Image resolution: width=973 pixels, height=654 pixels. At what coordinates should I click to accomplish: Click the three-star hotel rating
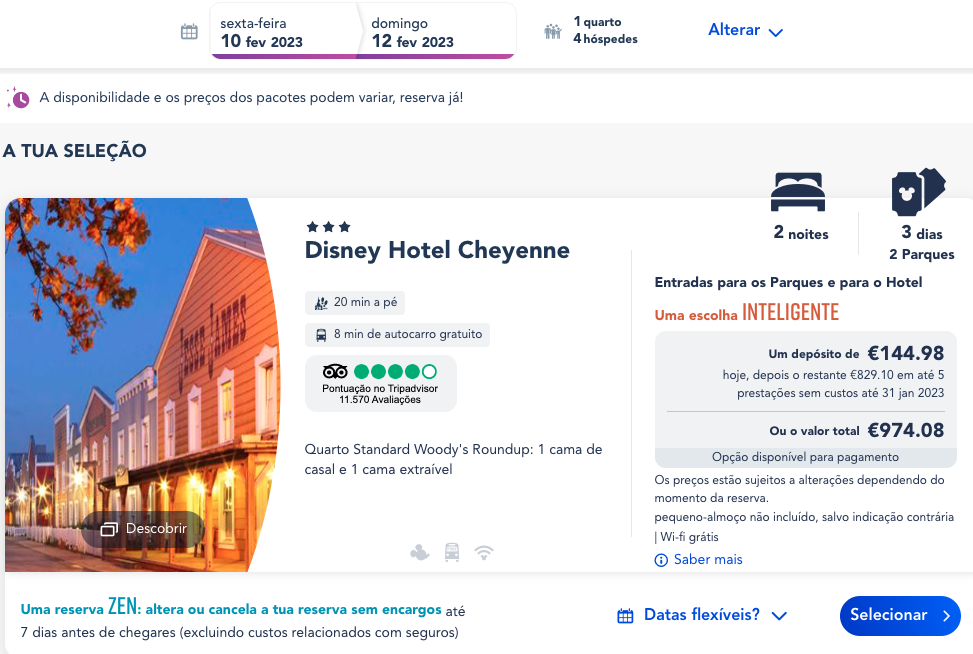pos(329,227)
